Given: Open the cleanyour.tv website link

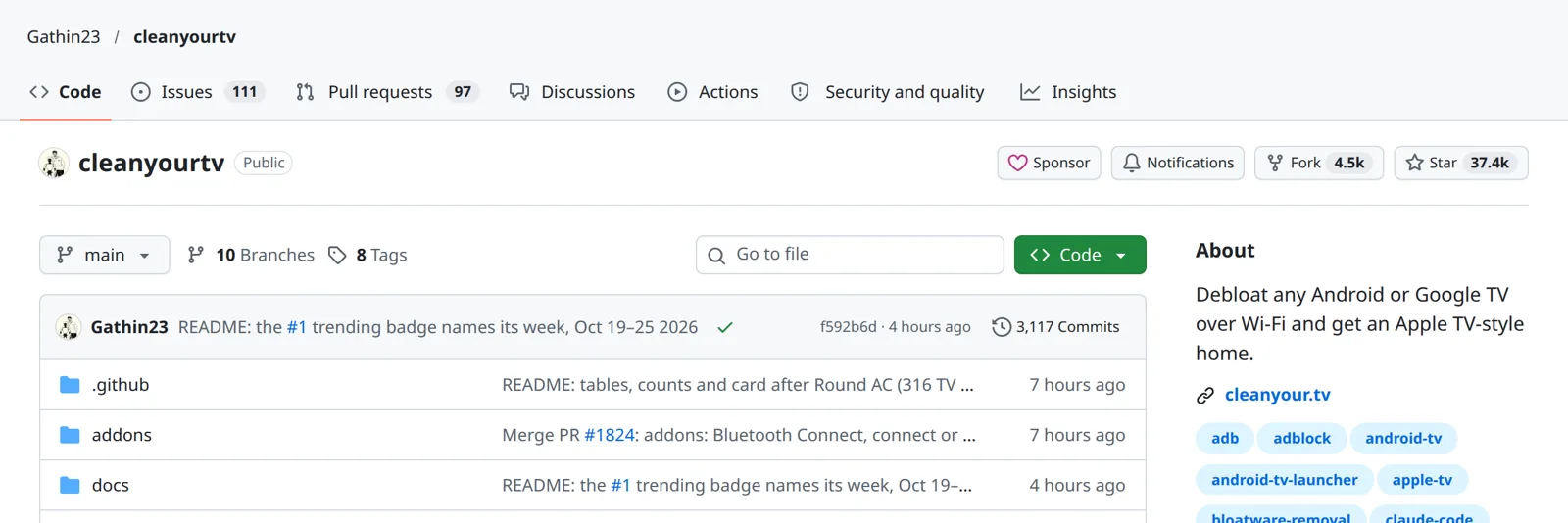Looking at the screenshot, I should point(1277,395).
